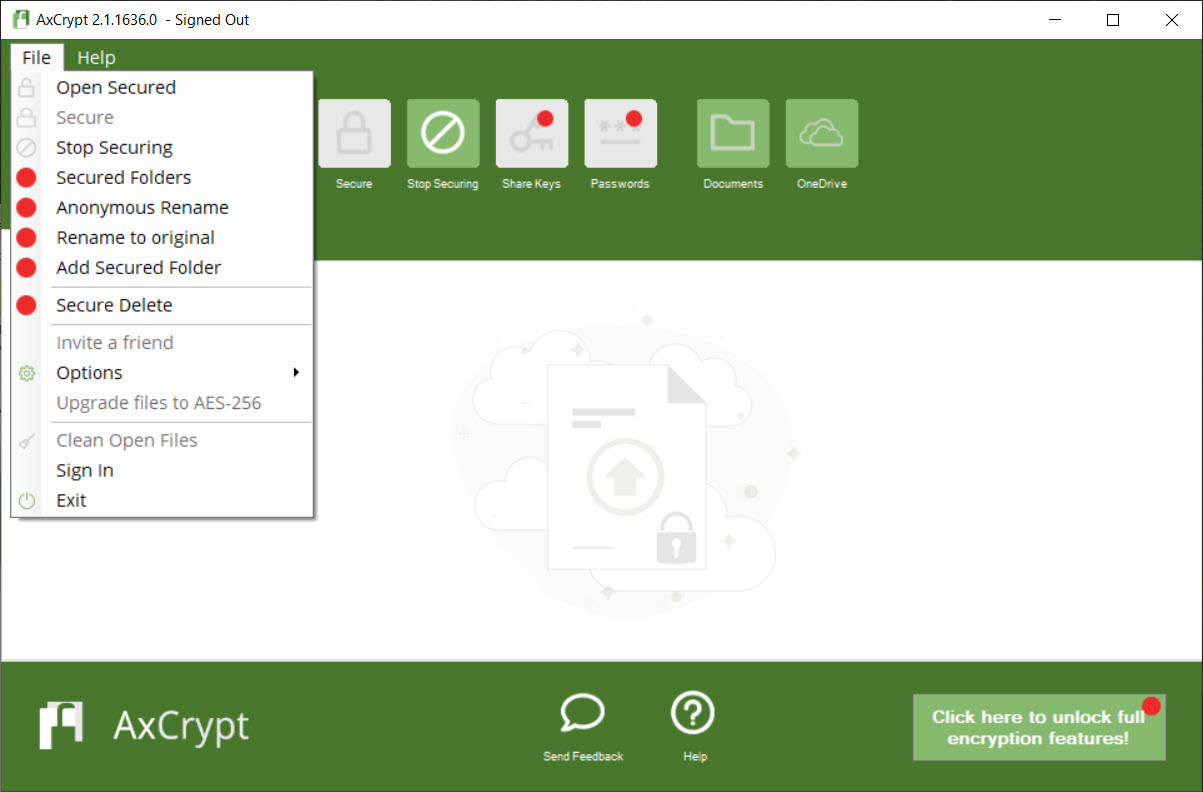
Task: Minimize the AxCrypt window
Action: [1054, 20]
